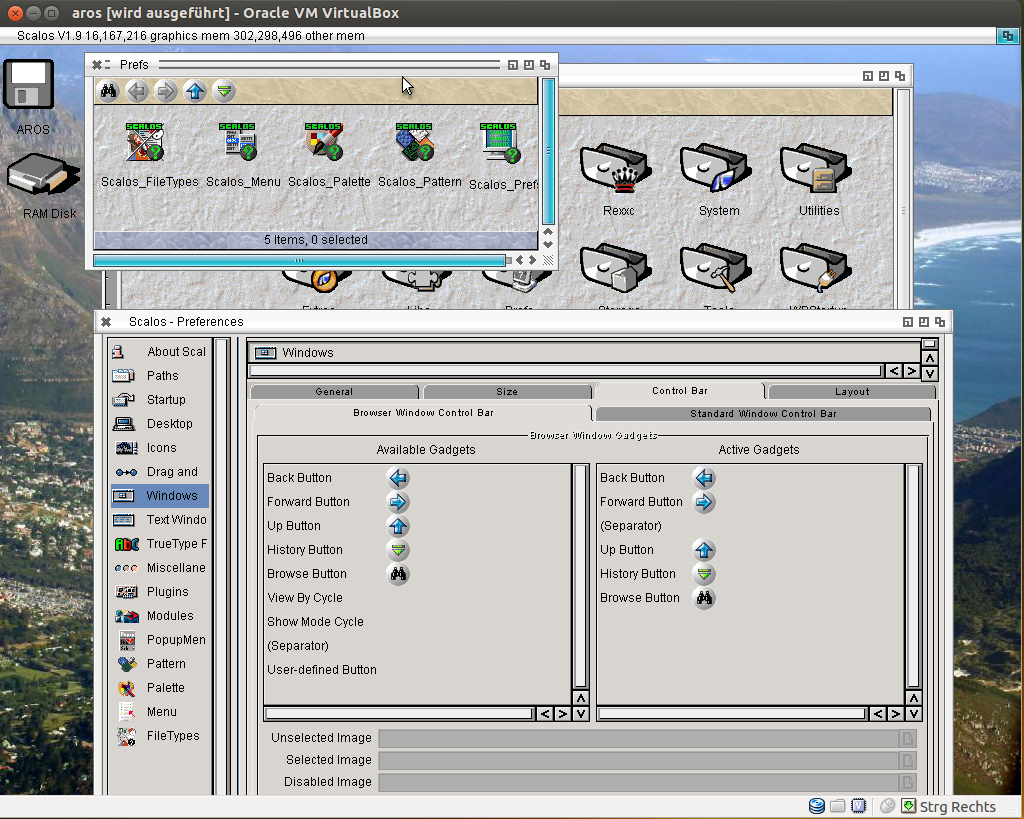
Task: Select View By Cycle in Available Gadgets
Action: point(305,598)
